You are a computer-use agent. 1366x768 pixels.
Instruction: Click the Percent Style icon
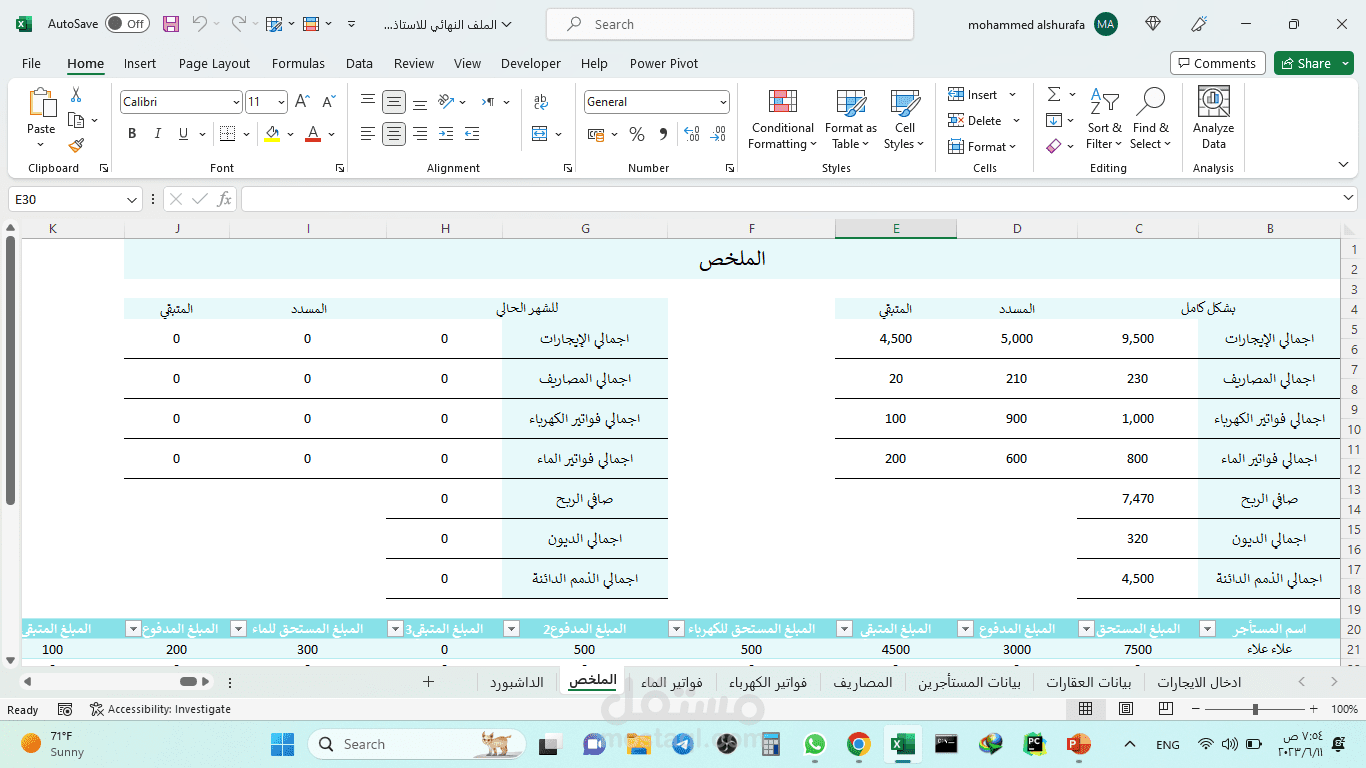(x=637, y=134)
